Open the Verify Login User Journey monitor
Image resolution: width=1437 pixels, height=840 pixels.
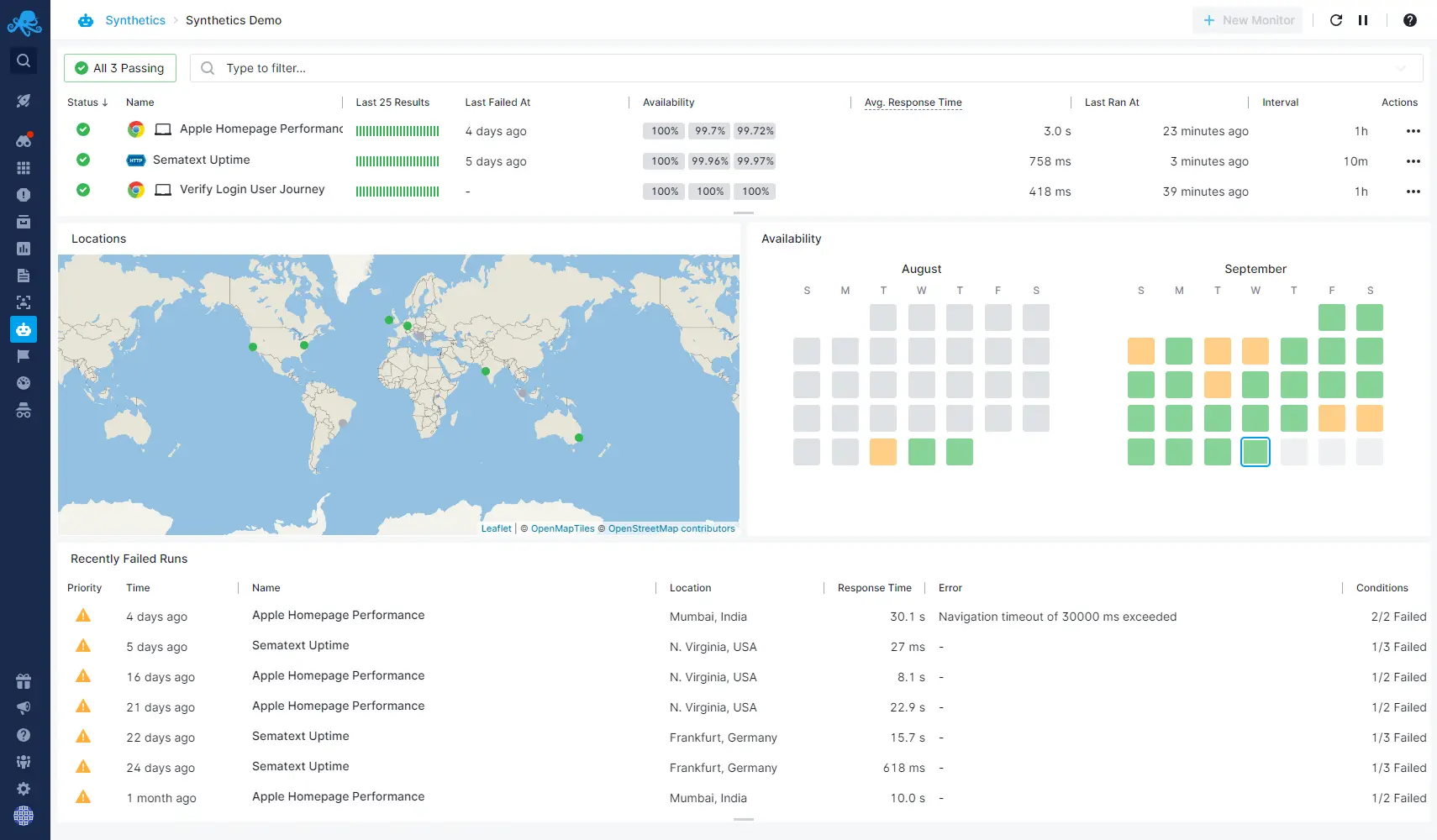tap(252, 189)
